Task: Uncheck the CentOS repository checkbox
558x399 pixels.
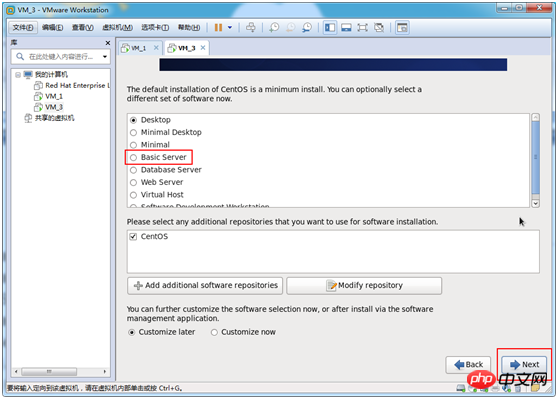Action: pyautogui.click(x=133, y=237)
